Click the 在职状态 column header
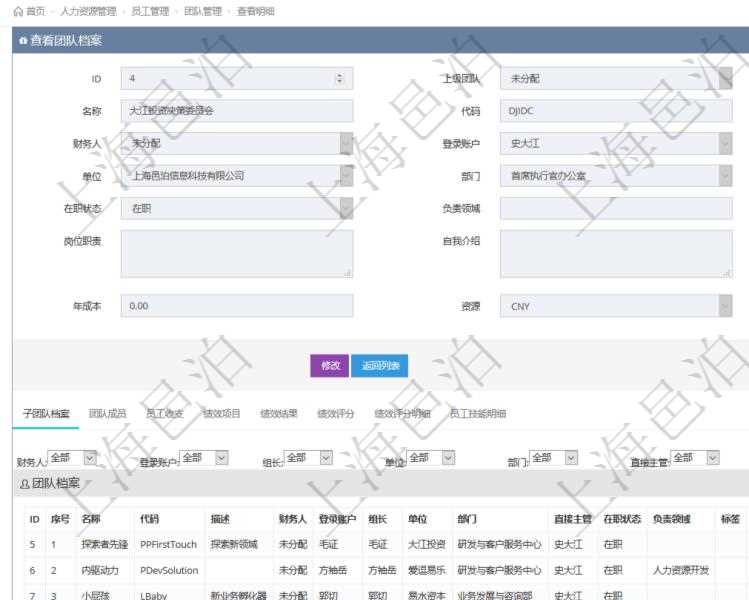Viewport: 749px width, 600px height. [622, 519]
